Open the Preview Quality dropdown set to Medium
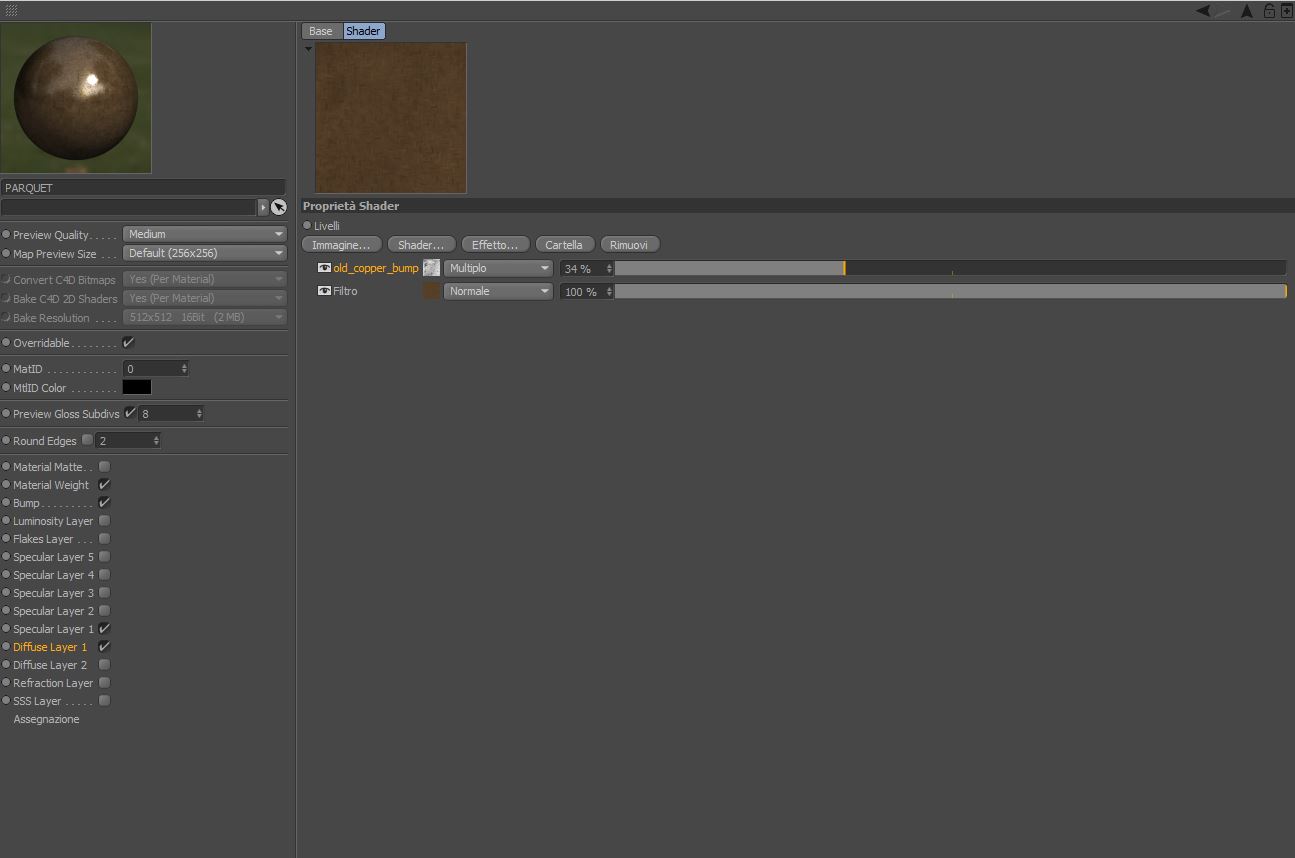Screen dimensions: 1295x858 (205, 234)
